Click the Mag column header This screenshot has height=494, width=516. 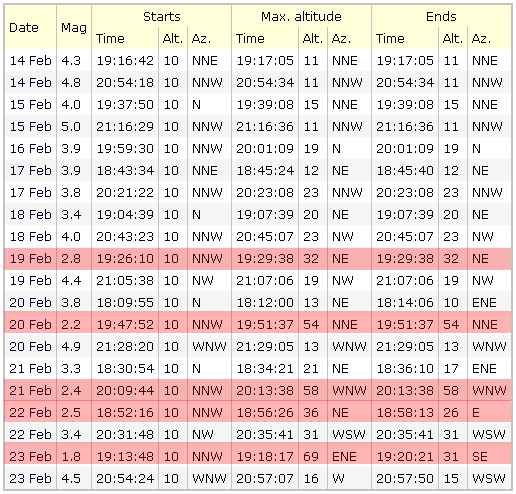74,28
